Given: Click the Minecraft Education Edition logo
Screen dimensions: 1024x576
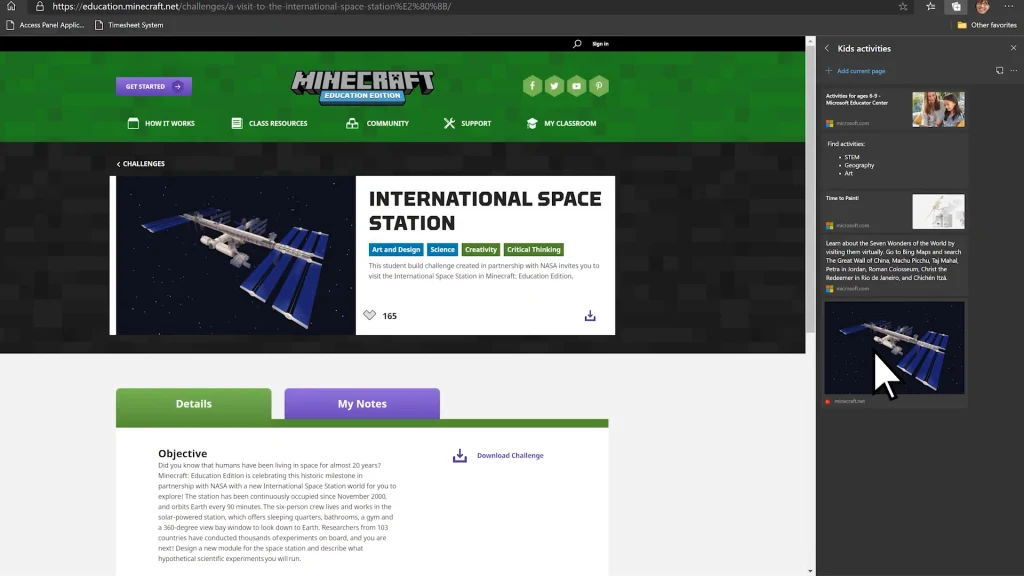Looking at the screenshot, I should [x=362, y=88].
